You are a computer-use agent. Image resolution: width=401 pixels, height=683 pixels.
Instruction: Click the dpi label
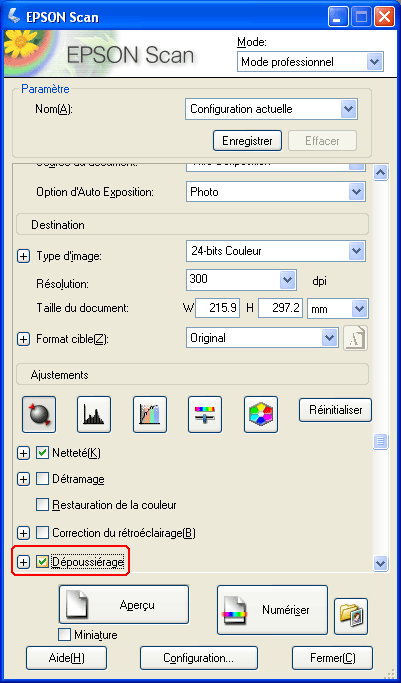point(320,281)
